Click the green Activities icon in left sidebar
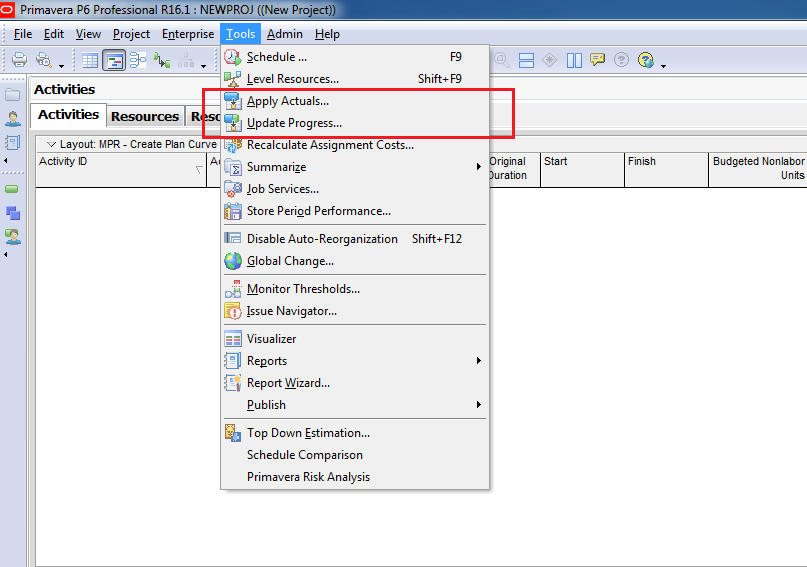Image resolution: width=807 pixels, height=567 pixels. pos(13,188)
